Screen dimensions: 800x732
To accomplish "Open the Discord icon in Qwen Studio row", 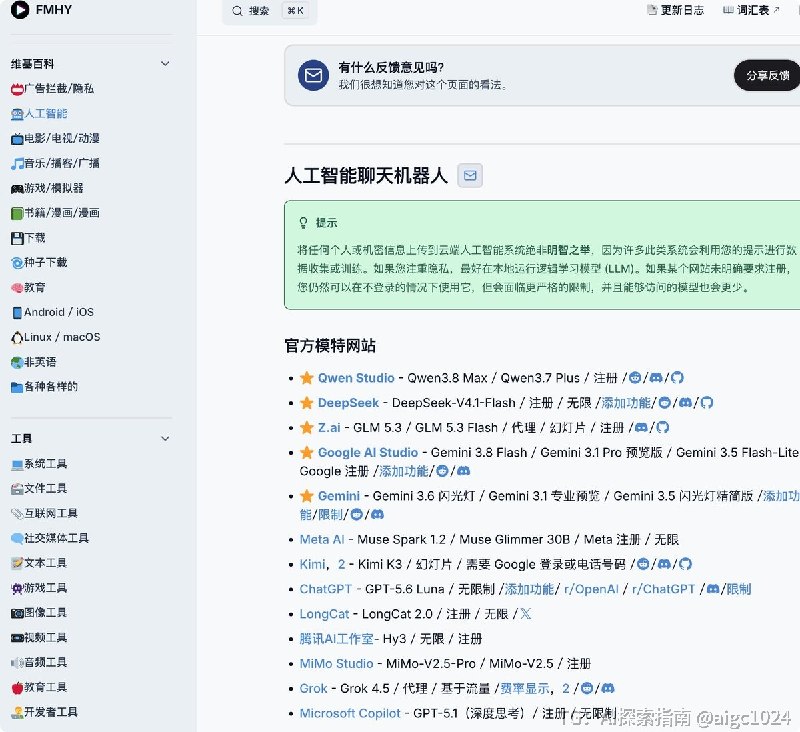I will point(656,378).
